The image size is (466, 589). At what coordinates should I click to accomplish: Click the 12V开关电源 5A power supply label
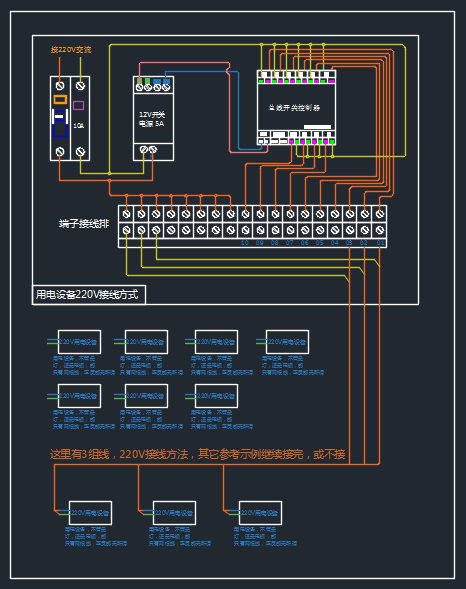[x=152, y=119]
